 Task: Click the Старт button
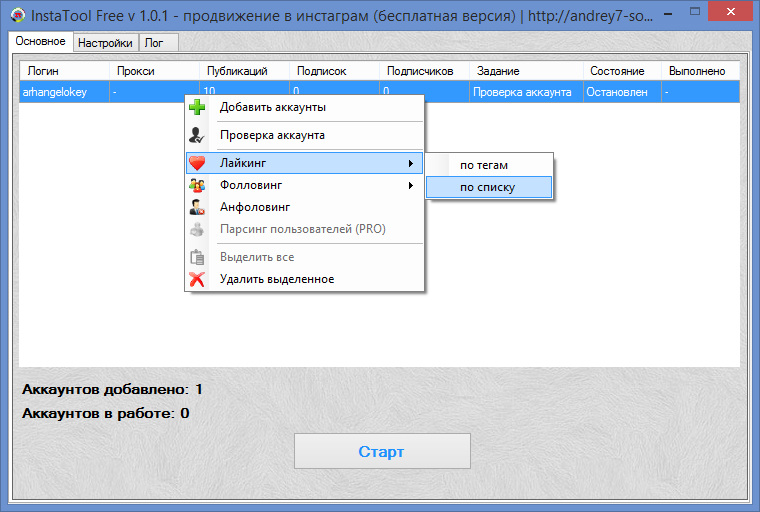(382, 451)
